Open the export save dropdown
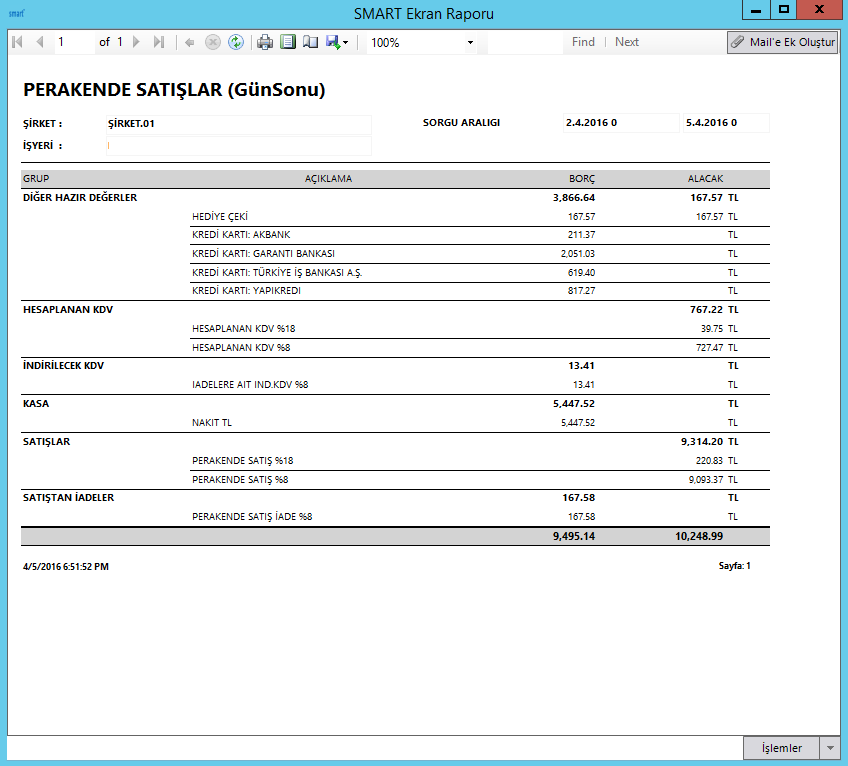The height and width of the screenshot is (766, 848). coord(337,42)
